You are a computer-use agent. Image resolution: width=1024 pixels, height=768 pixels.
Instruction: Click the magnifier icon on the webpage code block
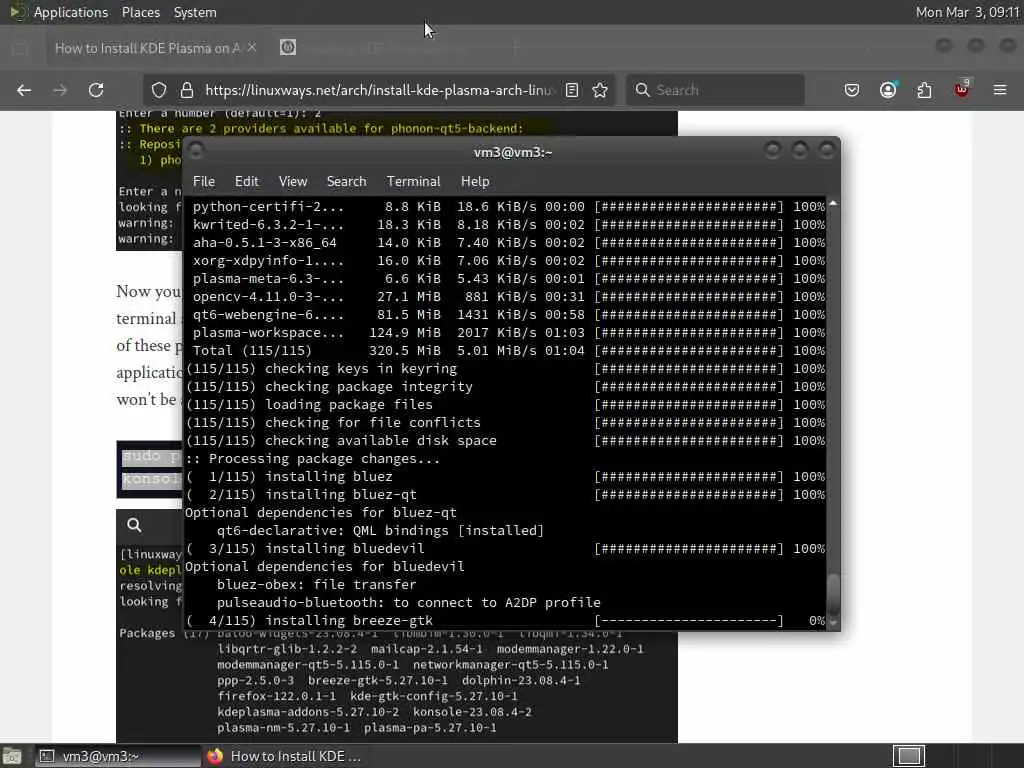[x=135, y=525]
